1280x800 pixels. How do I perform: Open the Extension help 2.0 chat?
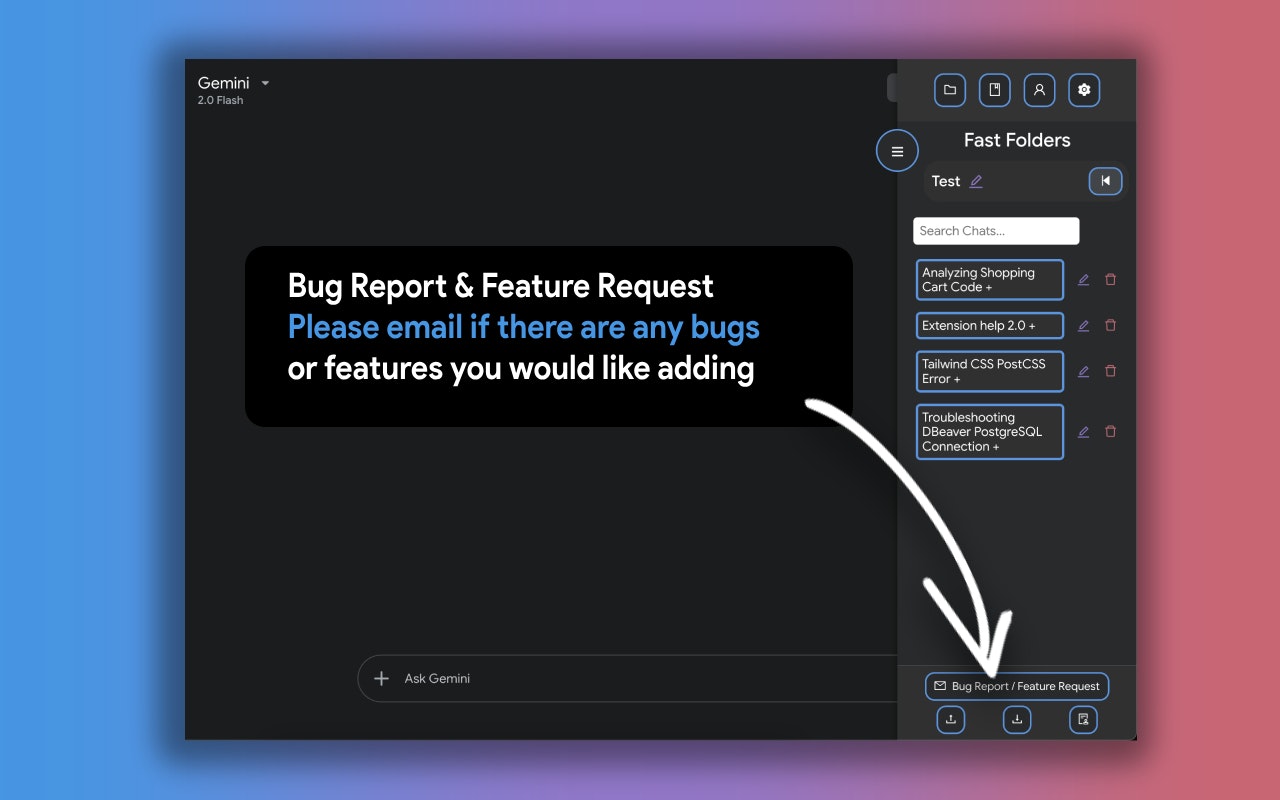click(990, 325)
